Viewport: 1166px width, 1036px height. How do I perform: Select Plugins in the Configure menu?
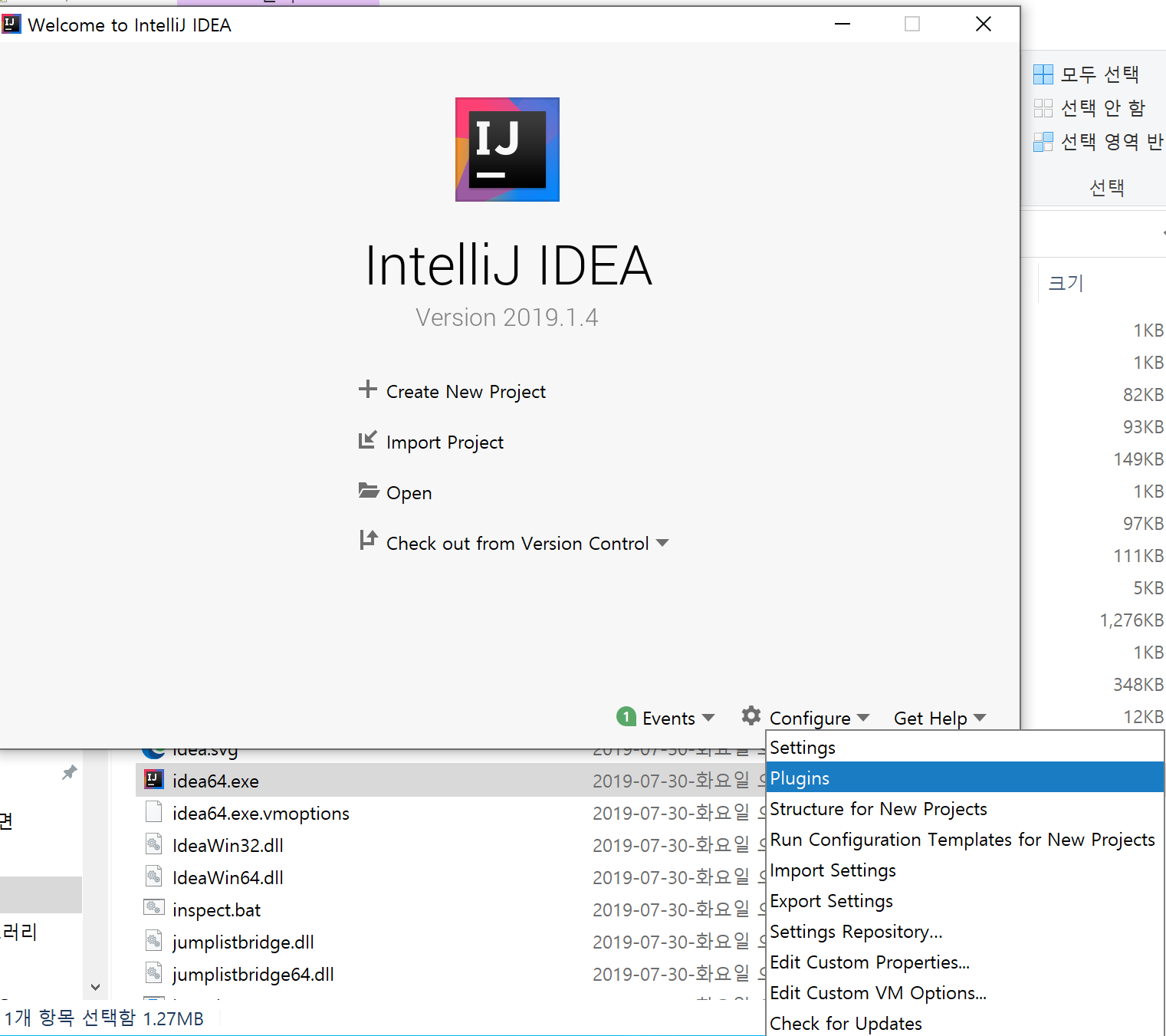(x=965, y=778)
